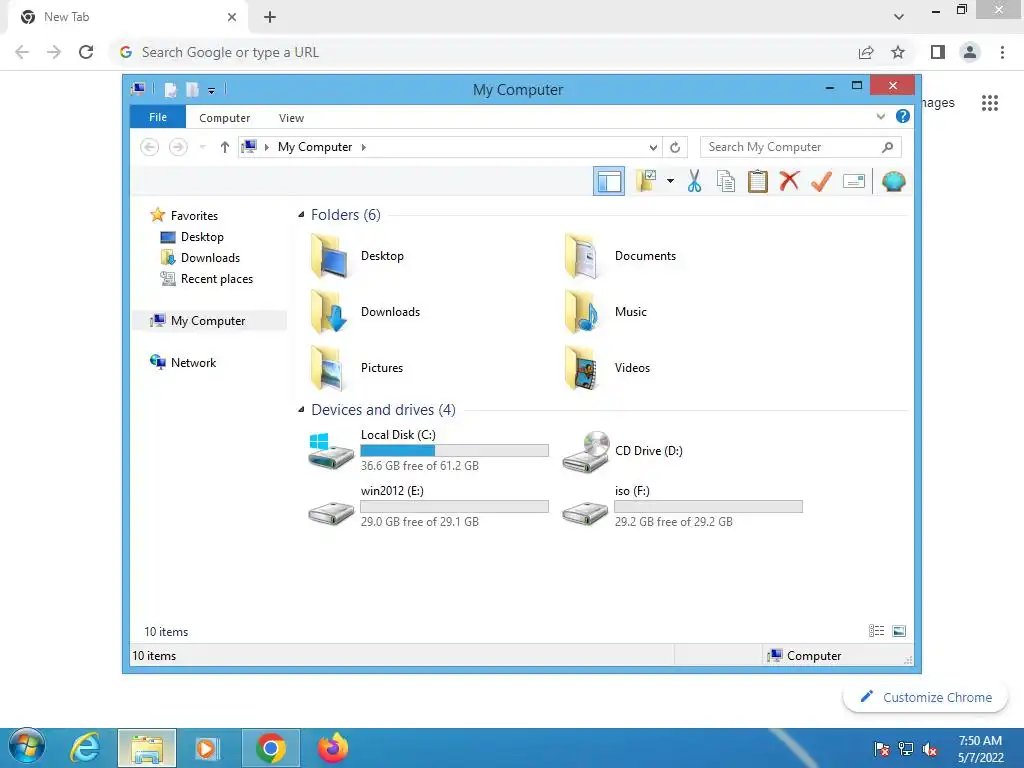Open the File ribbon tab
Image resolution: width=1024 pixels, height=768 pixels.
[158, 117]
